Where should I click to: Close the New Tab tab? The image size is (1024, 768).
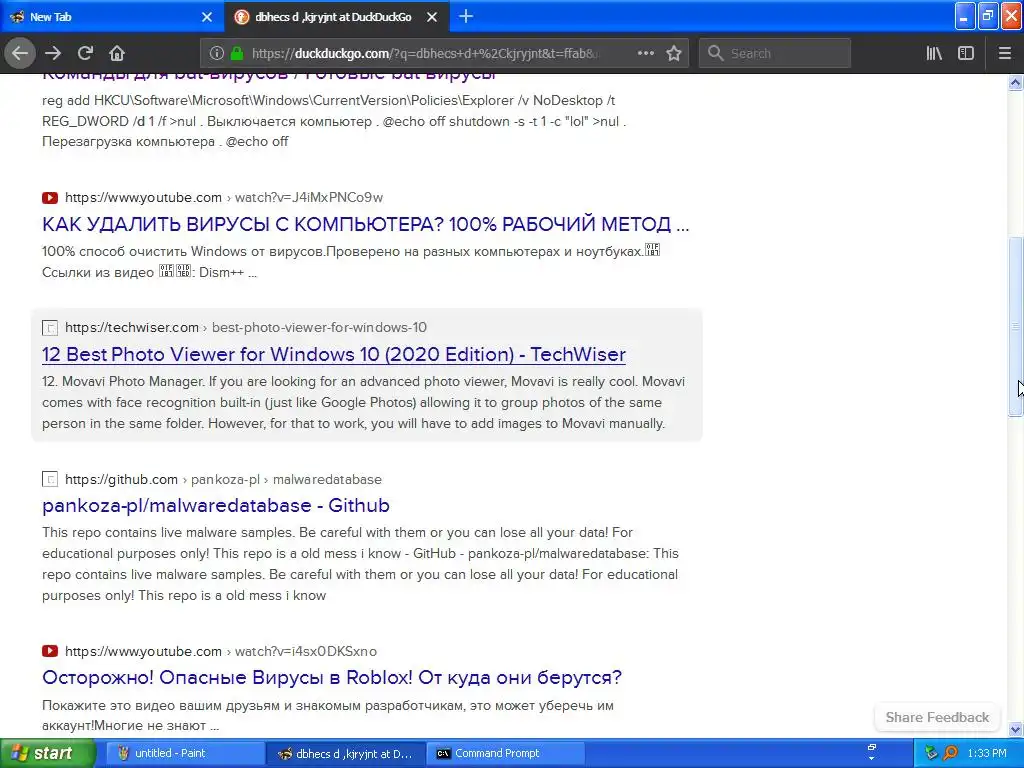[x=207, y=17]
